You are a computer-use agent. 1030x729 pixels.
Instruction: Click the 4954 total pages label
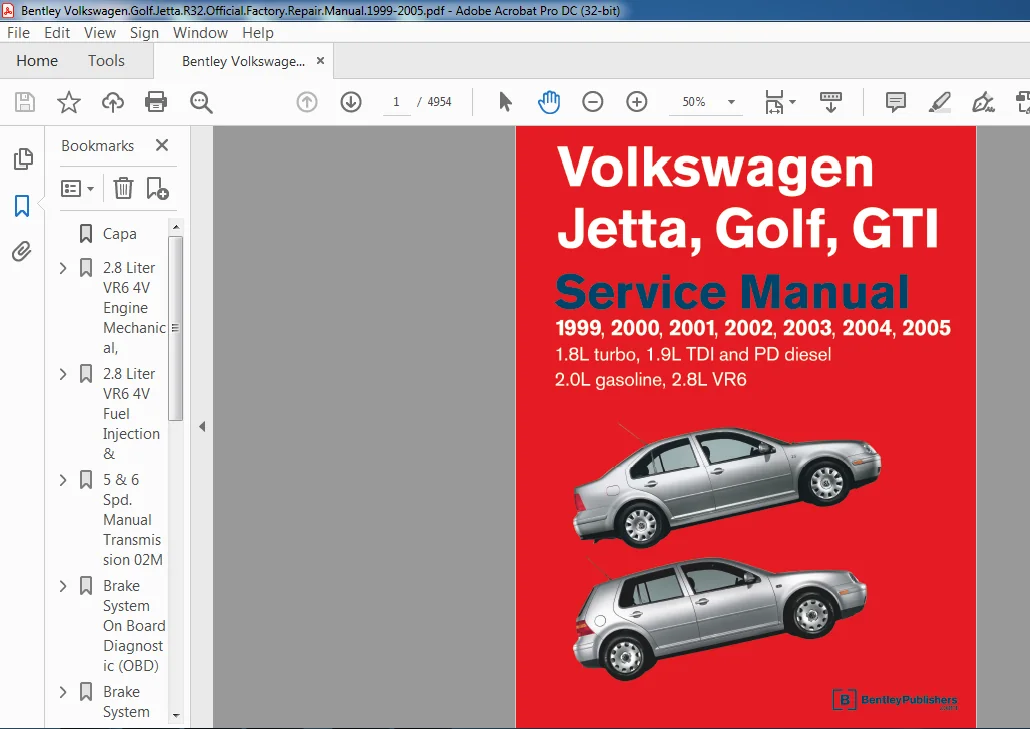click(x=439, y=102)
